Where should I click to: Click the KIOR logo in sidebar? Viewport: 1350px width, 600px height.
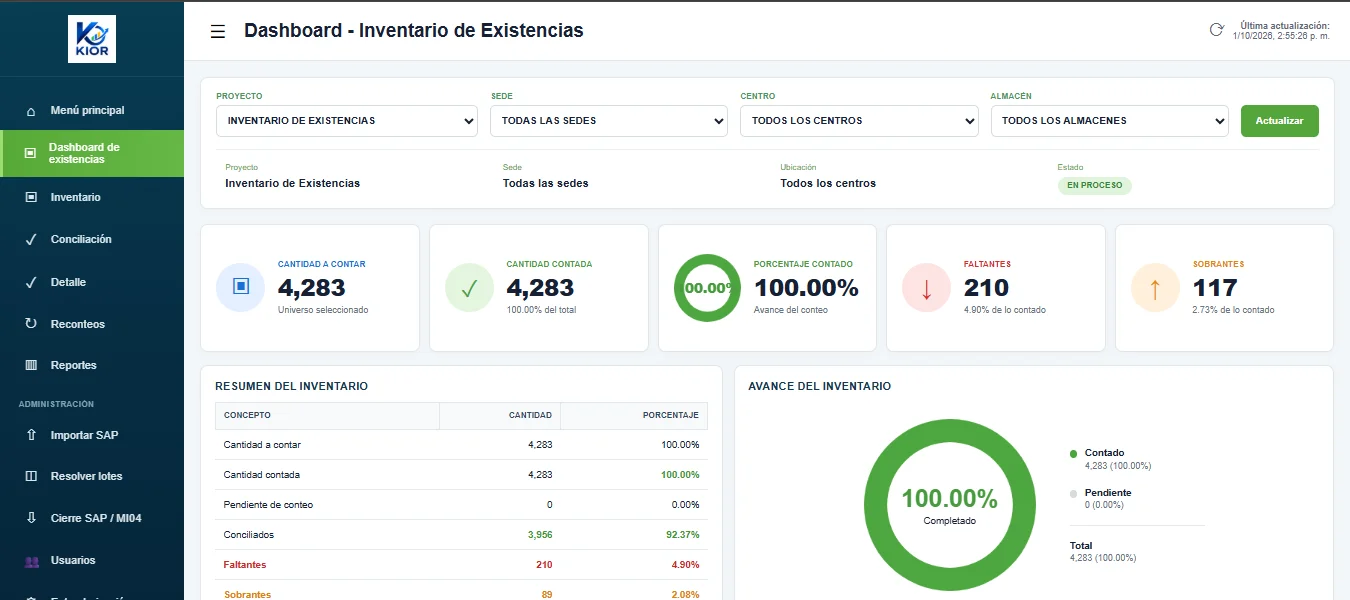point(92,39)
